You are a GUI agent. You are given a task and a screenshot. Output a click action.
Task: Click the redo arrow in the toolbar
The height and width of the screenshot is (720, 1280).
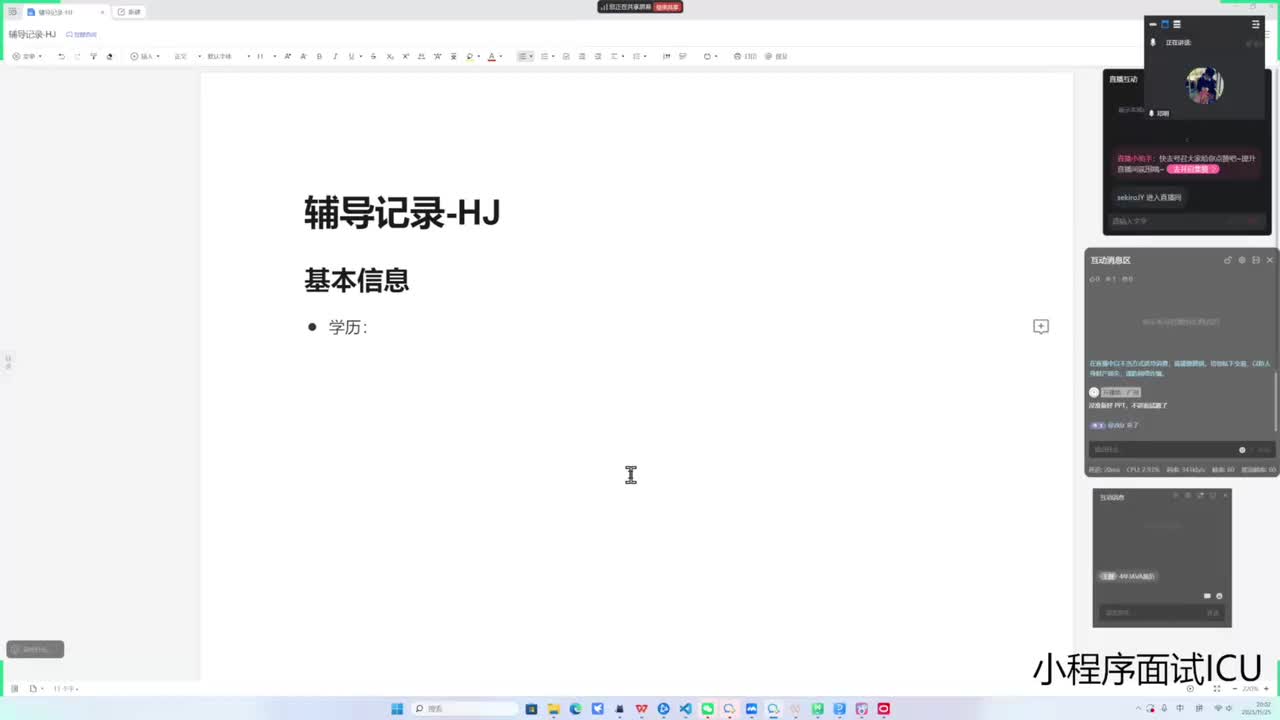tap(77, 56)
